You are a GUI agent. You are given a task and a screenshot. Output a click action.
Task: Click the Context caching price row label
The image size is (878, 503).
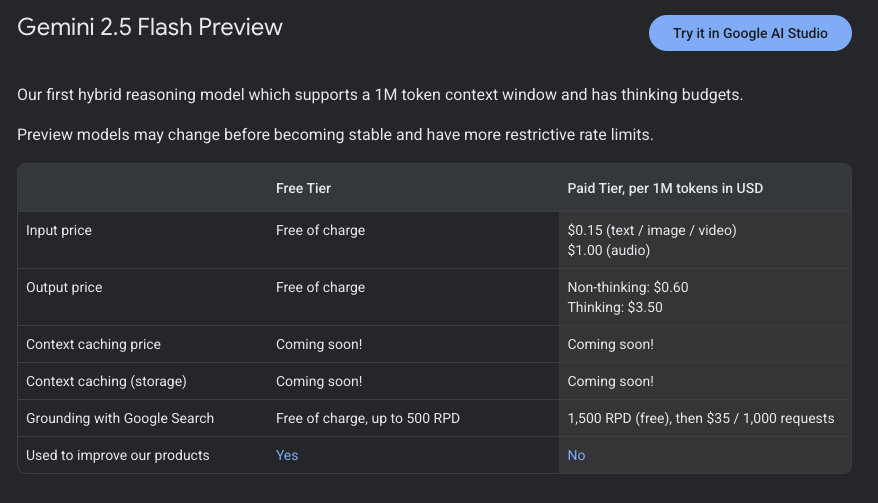coord(93,344)
